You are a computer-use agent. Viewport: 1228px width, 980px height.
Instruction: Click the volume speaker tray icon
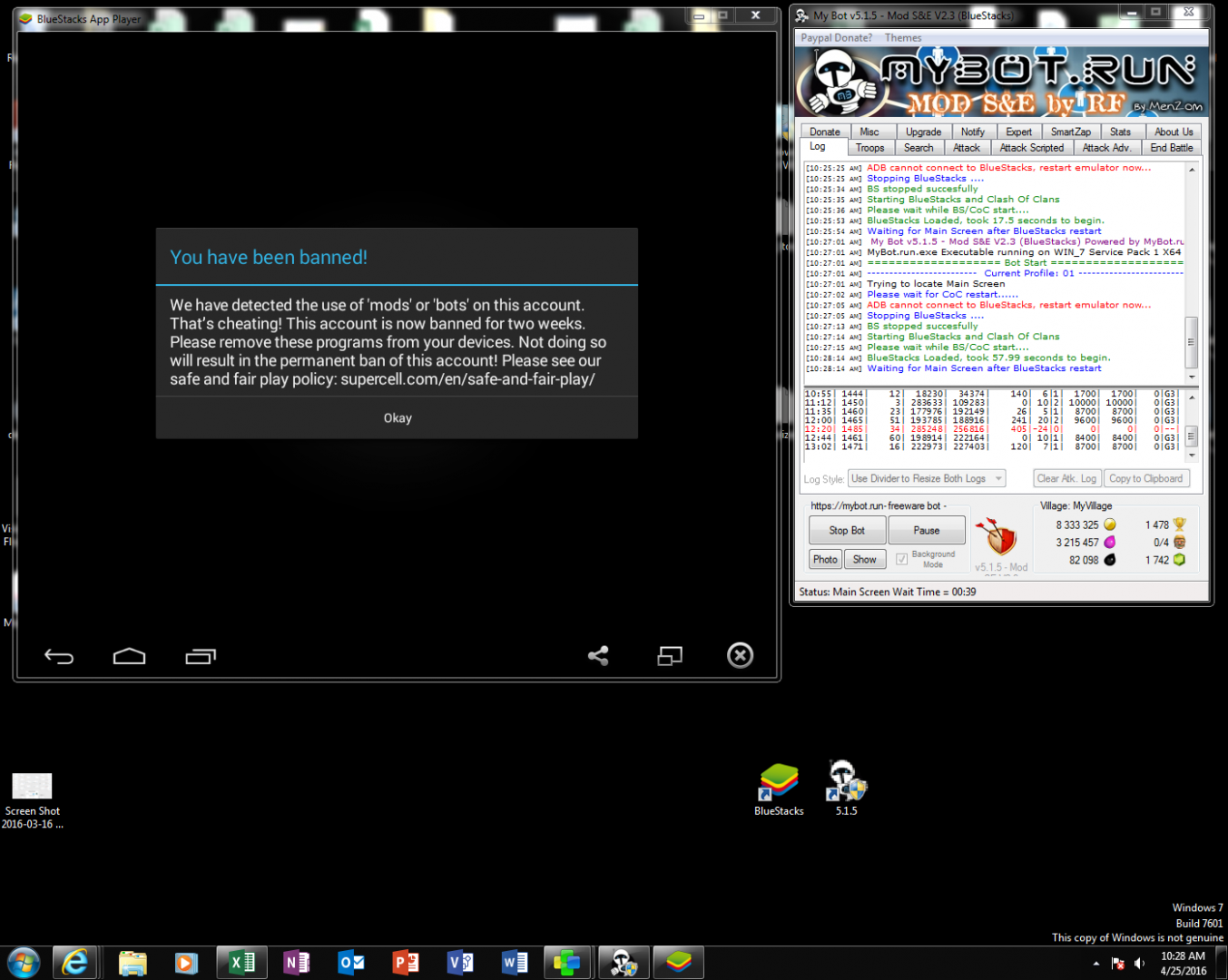tap(1139, 964)
